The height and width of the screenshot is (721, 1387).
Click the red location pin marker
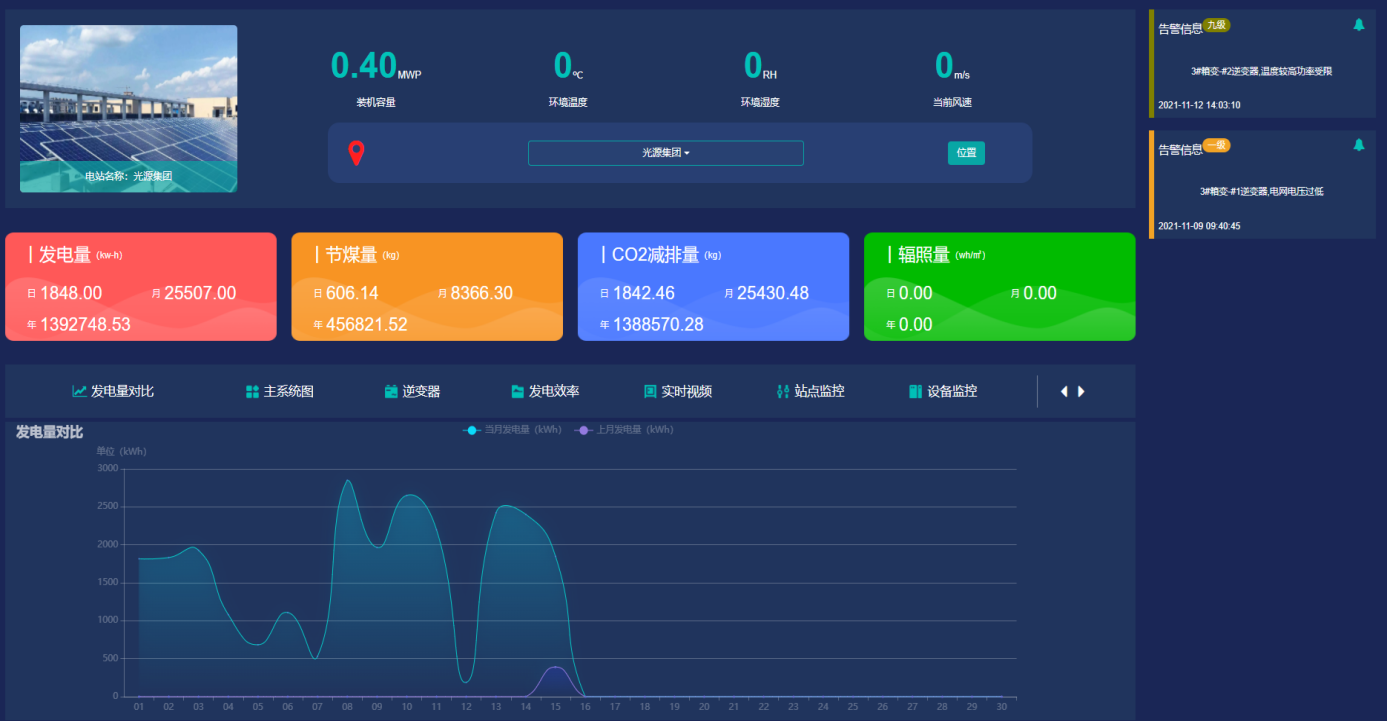(x=357, y=152)
